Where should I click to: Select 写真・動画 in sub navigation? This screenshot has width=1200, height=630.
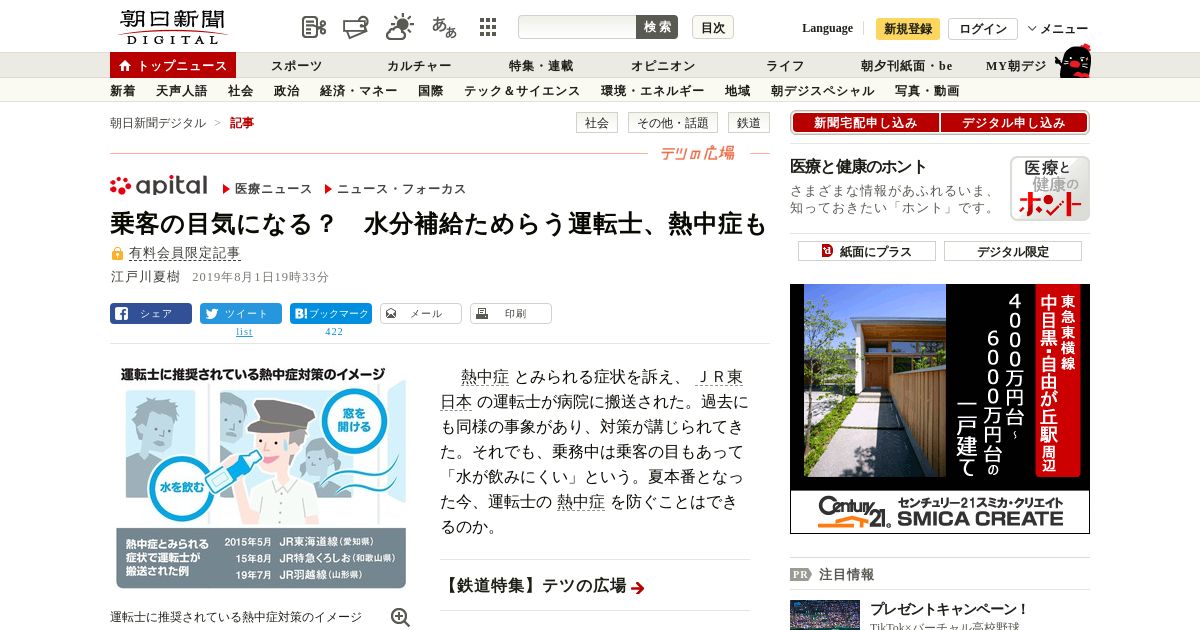coord(927,91)
